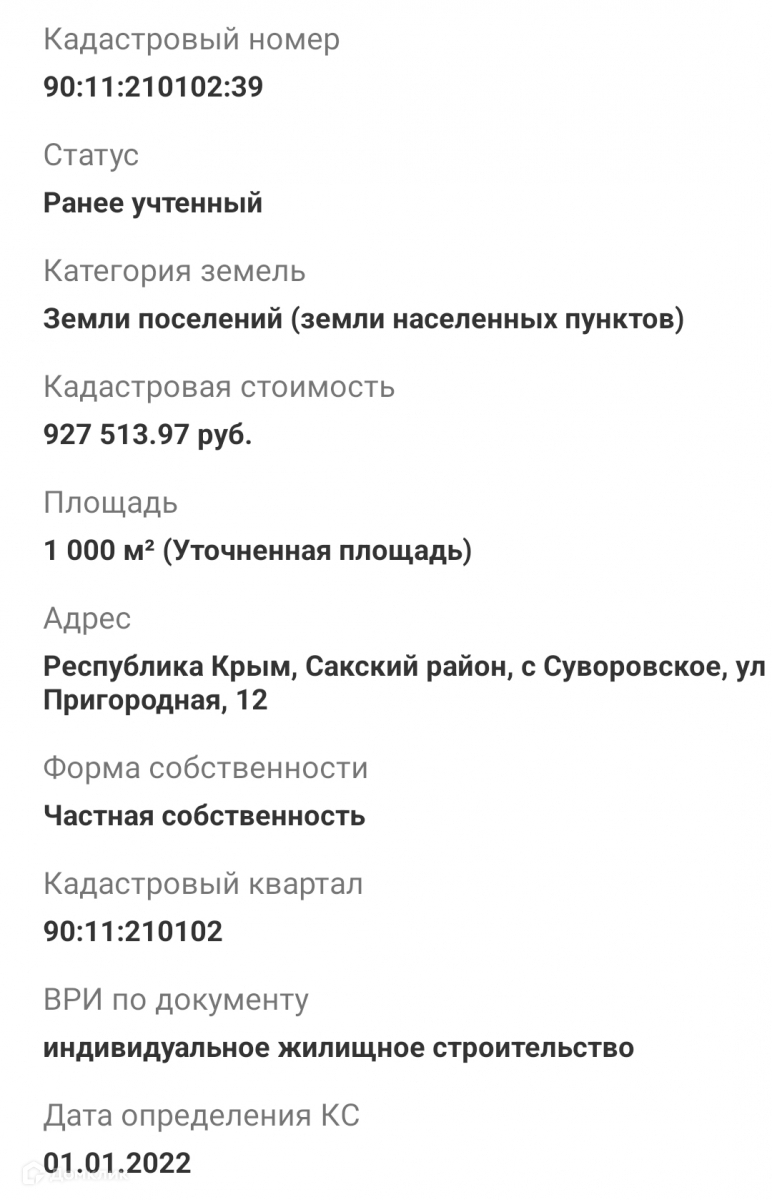Select the 927 513.97 руб. value
Screen dimensions: 772x1200
[x=148, y=435]
